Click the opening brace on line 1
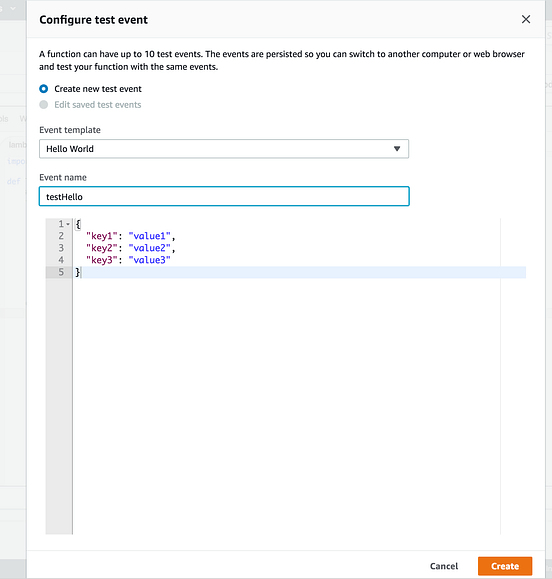The width and height of the screenshot is (552, 579). tap(78, 224)
